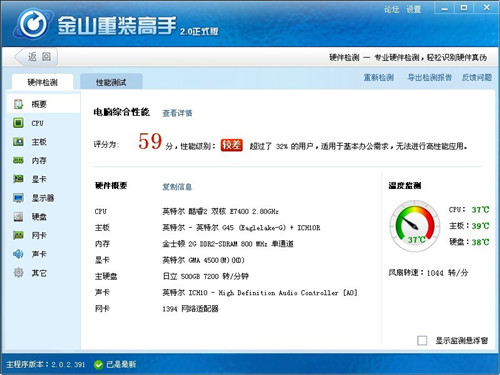Click the 已是最新 status text
Image resolution: width=500 pixels, height=375 pixels.
point(121,364)
